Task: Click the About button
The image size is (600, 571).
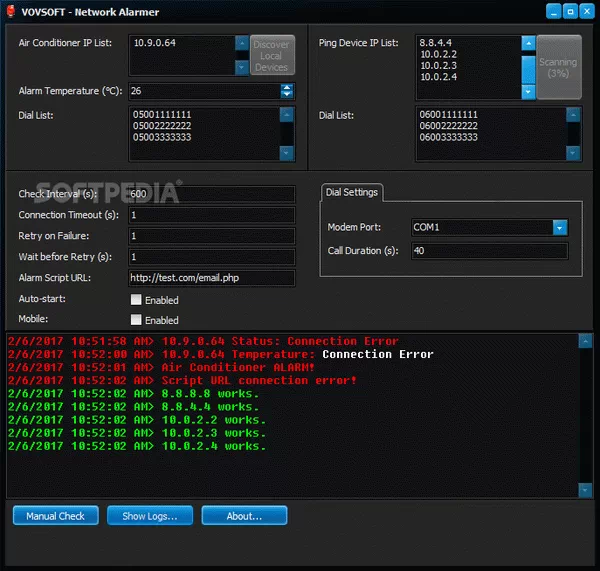Action: (244, 516)
